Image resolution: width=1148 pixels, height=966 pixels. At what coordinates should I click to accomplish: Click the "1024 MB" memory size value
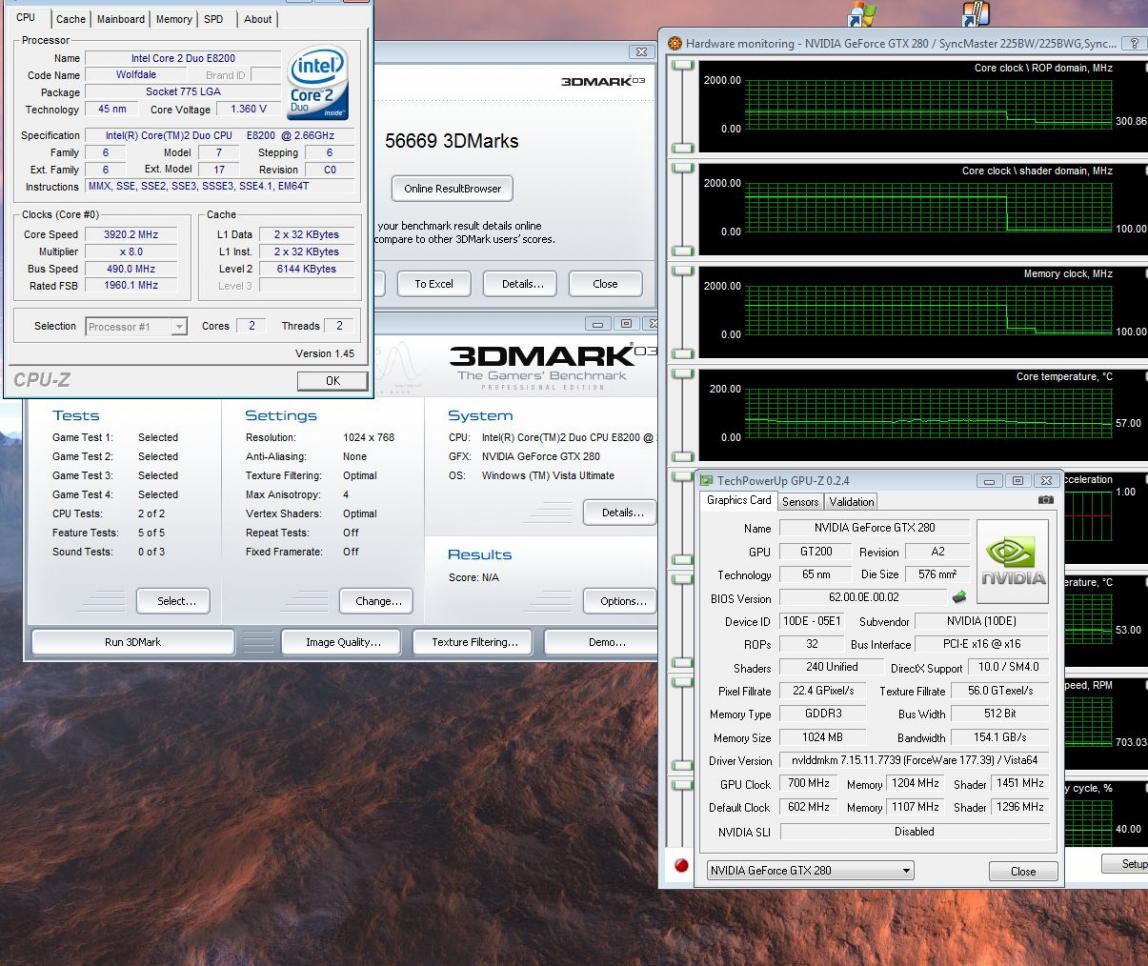coord(823,737)
